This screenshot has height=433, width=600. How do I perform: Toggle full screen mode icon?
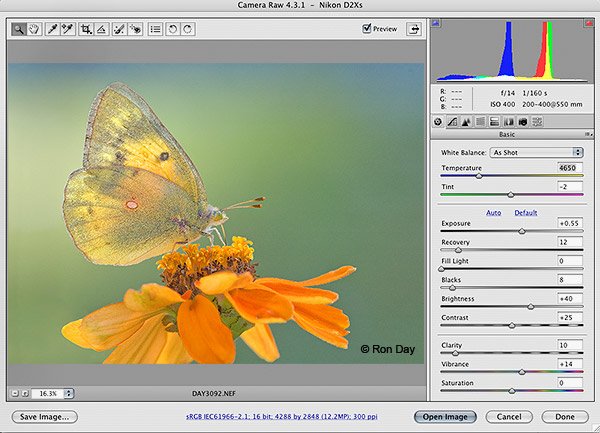click(x=415, y=30)
